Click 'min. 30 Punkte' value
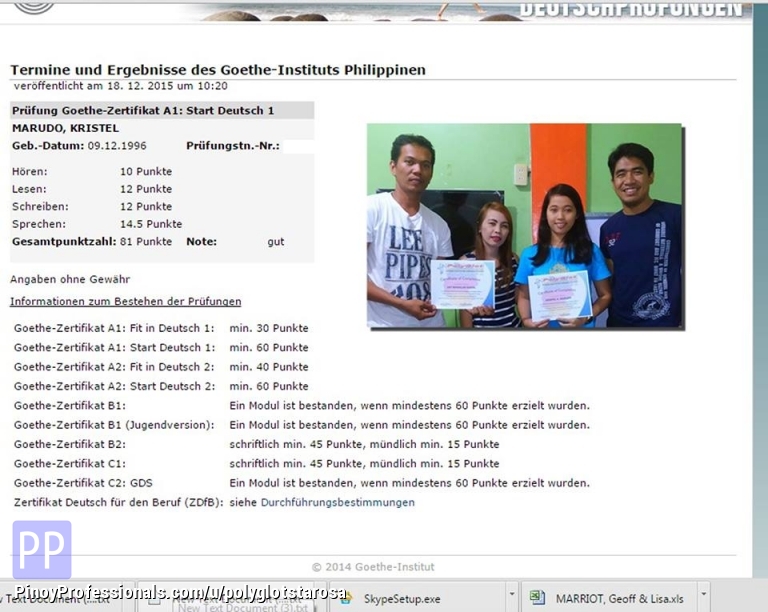The height and width of the screenshot is (612, 768). click(269, 328)
